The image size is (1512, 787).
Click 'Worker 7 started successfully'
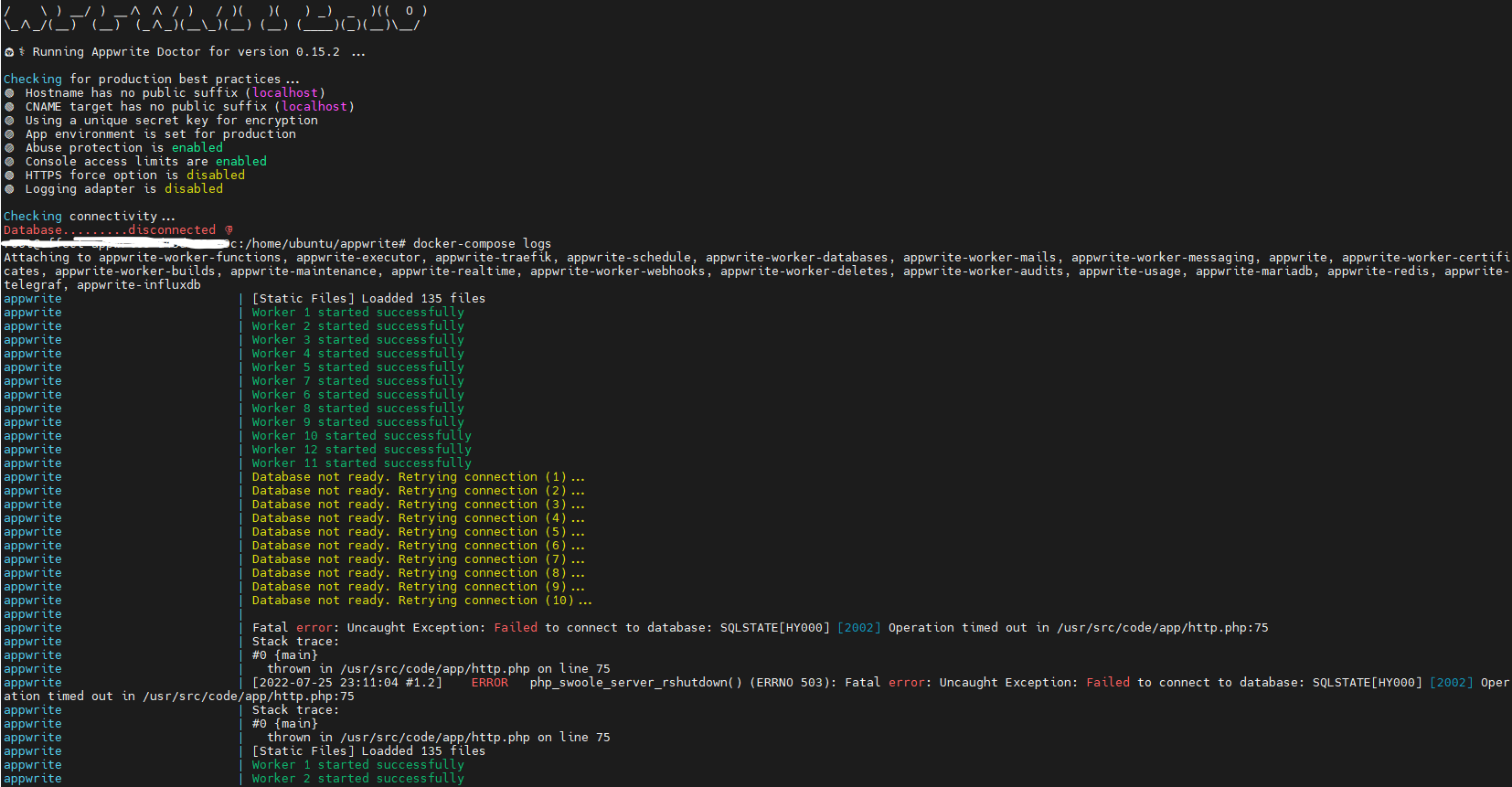[x=358, y=381]
